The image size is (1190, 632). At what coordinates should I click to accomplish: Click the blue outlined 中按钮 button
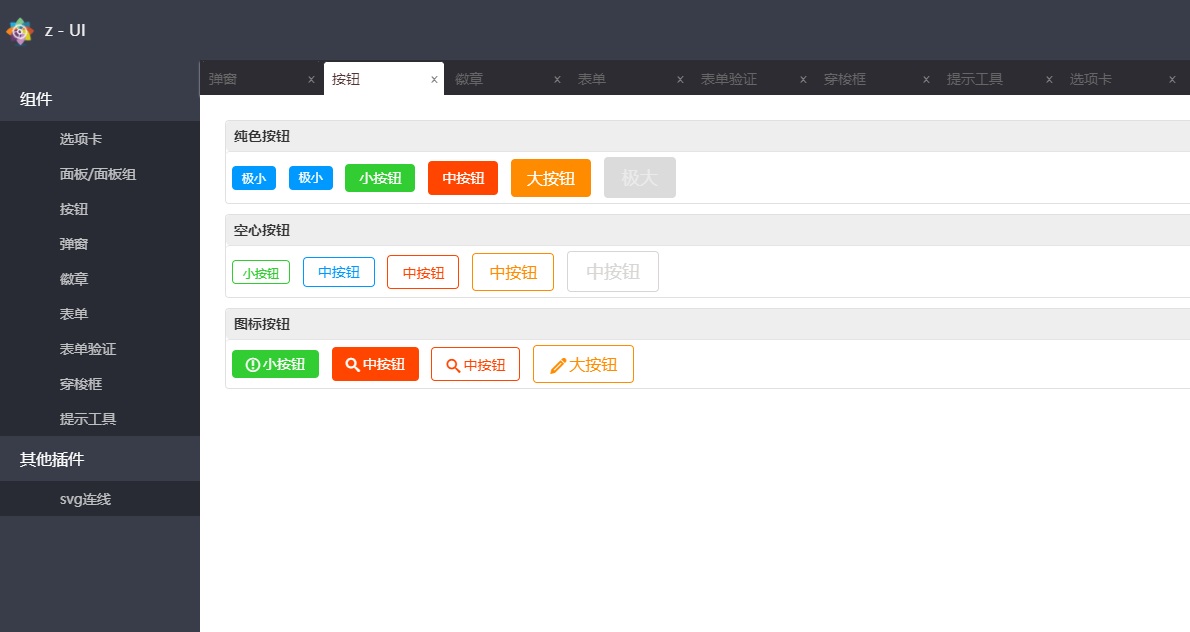pyautogui.click(x=339, y=272)
